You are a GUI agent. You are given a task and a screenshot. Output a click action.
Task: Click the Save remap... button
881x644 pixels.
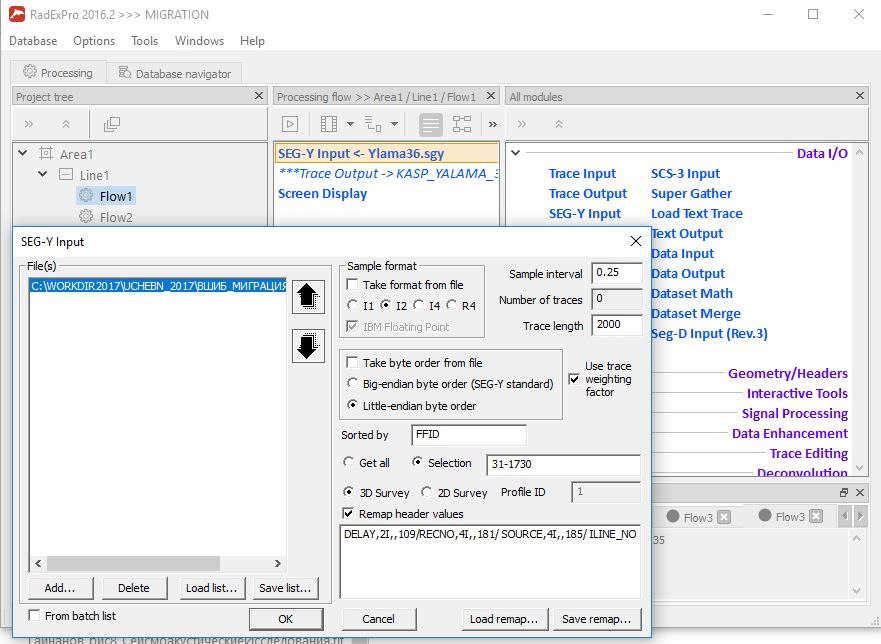click(x=597, y=619)
